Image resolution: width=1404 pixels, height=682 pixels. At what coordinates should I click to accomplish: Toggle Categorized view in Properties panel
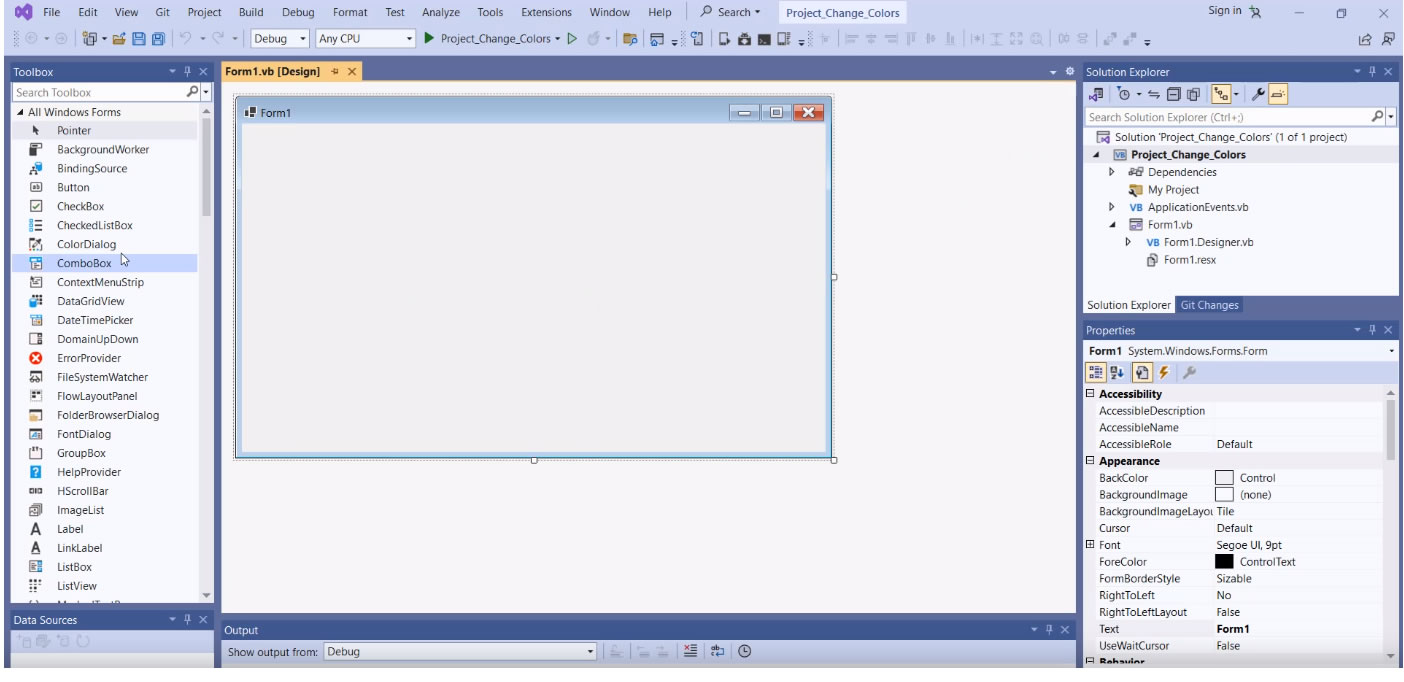pos(1096,372)
